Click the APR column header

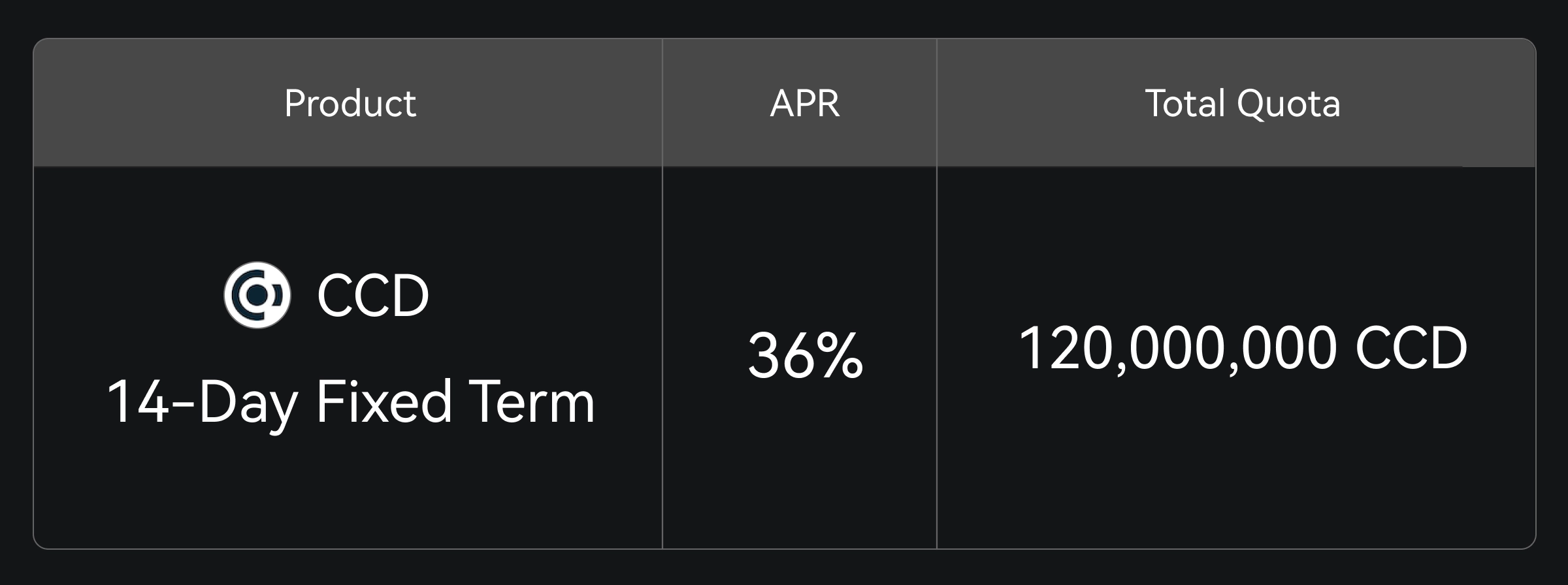point(805,103)
